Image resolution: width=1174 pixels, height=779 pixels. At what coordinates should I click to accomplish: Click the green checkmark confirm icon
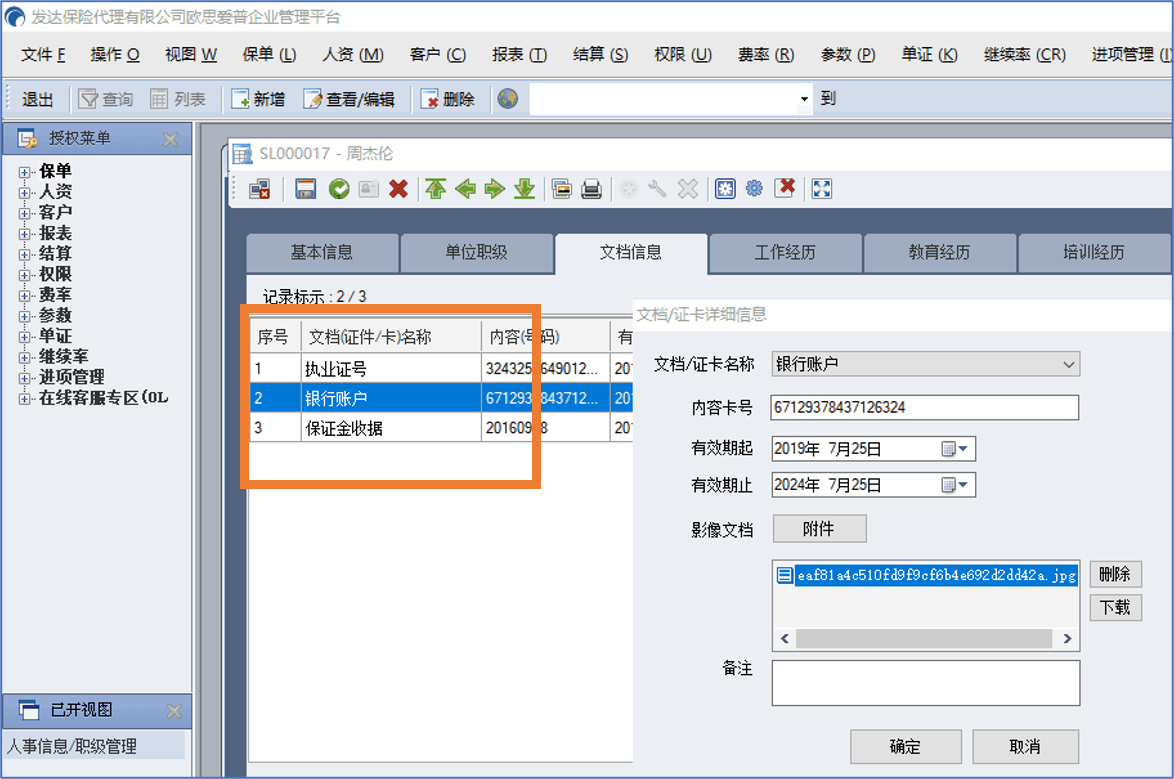(339, 189)
